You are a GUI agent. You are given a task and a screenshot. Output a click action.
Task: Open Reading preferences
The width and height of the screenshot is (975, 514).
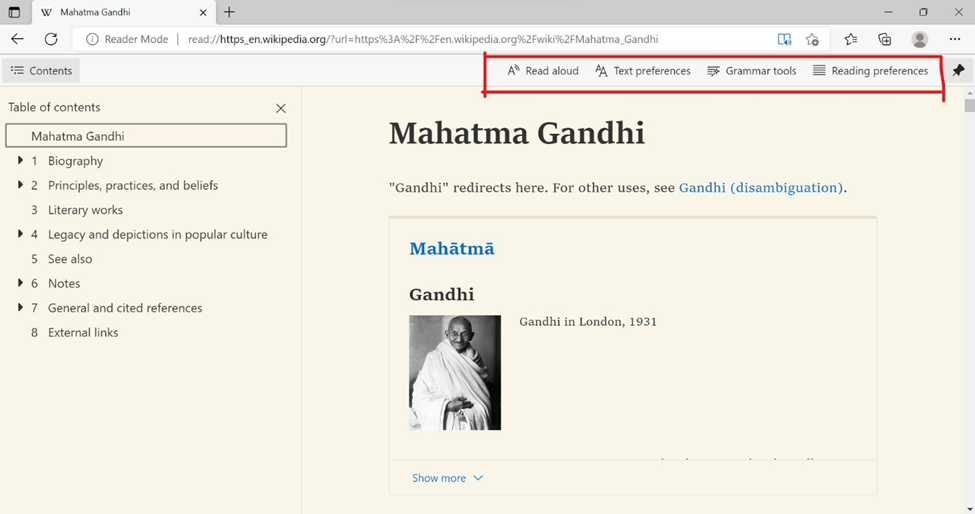click(x=871, y=71)
